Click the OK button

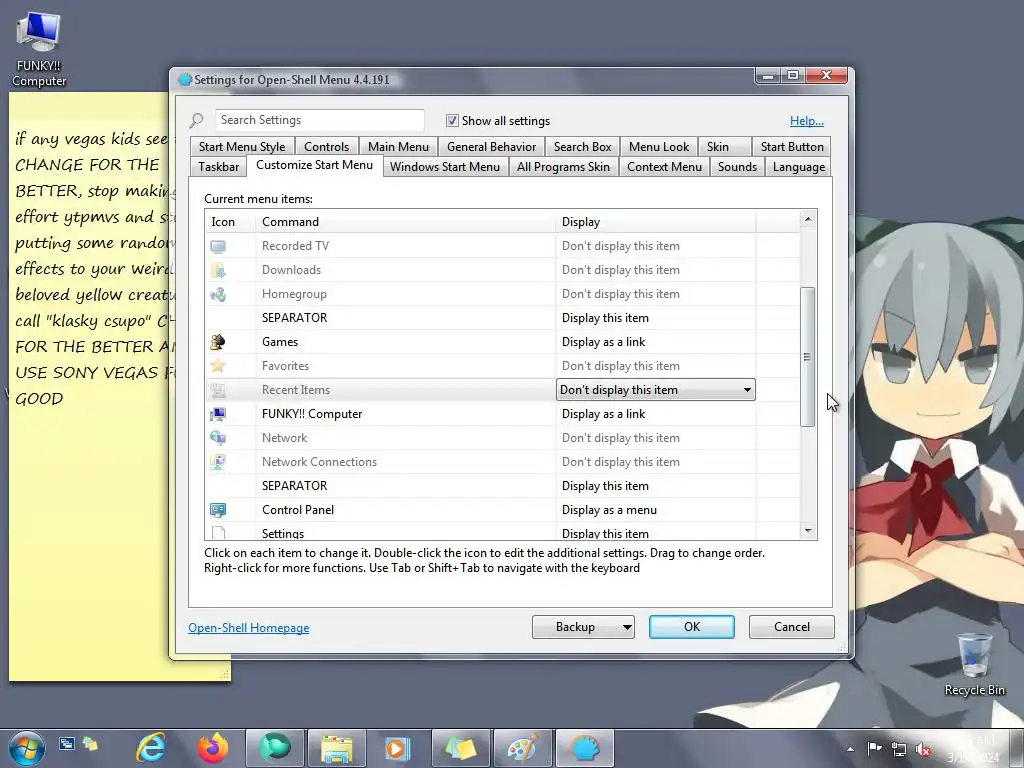(692, 627)
